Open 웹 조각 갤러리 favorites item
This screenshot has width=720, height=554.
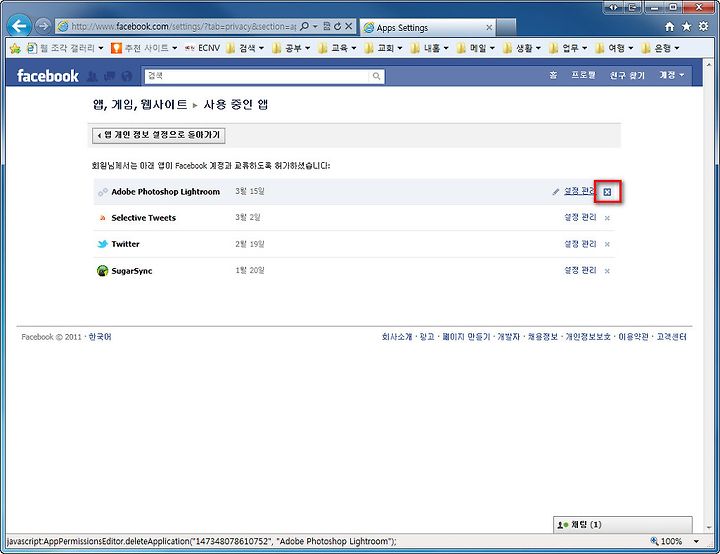coord(65,48)
